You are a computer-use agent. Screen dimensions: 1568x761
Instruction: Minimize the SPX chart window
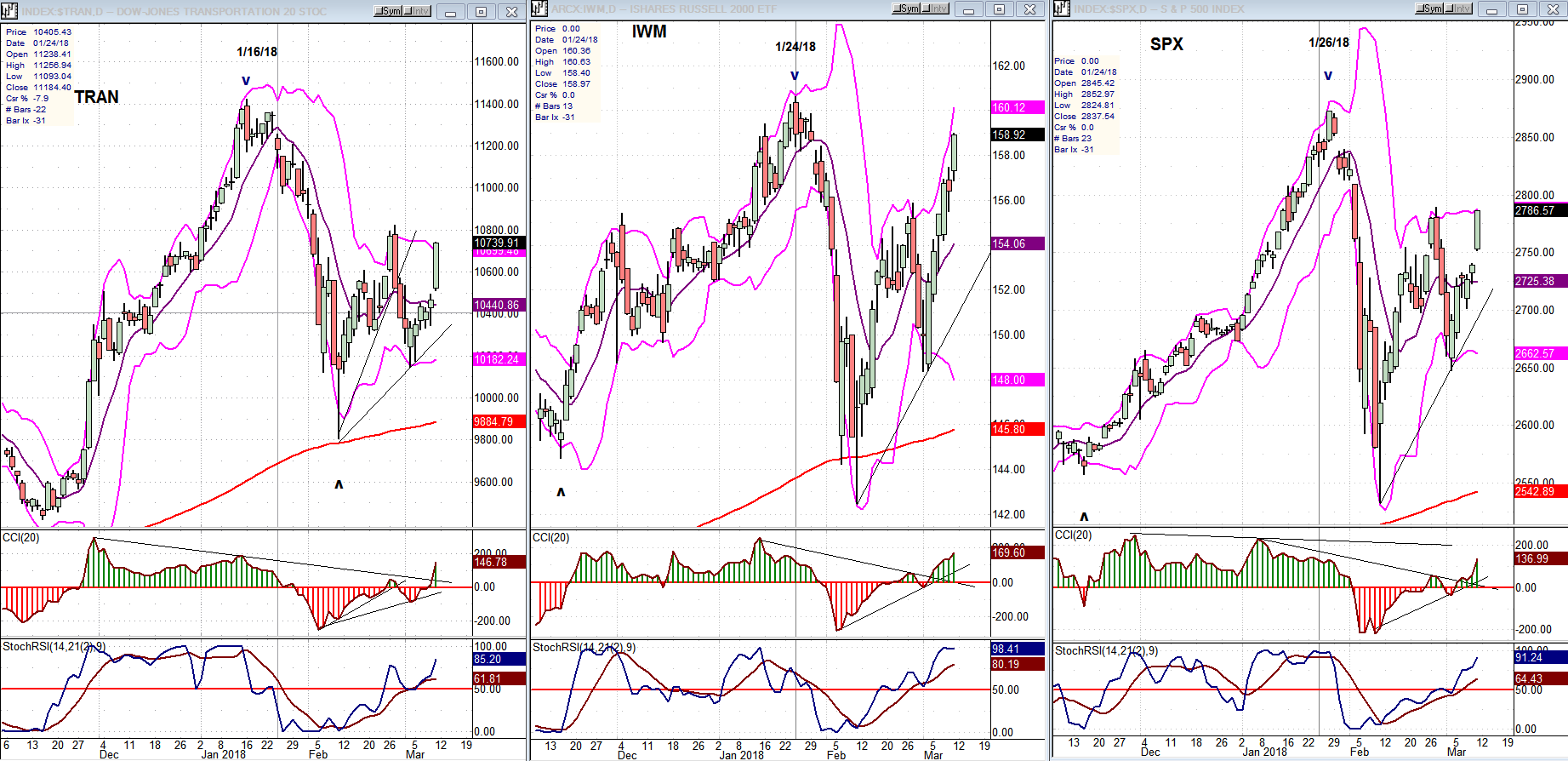click(x=1491, y=9)
